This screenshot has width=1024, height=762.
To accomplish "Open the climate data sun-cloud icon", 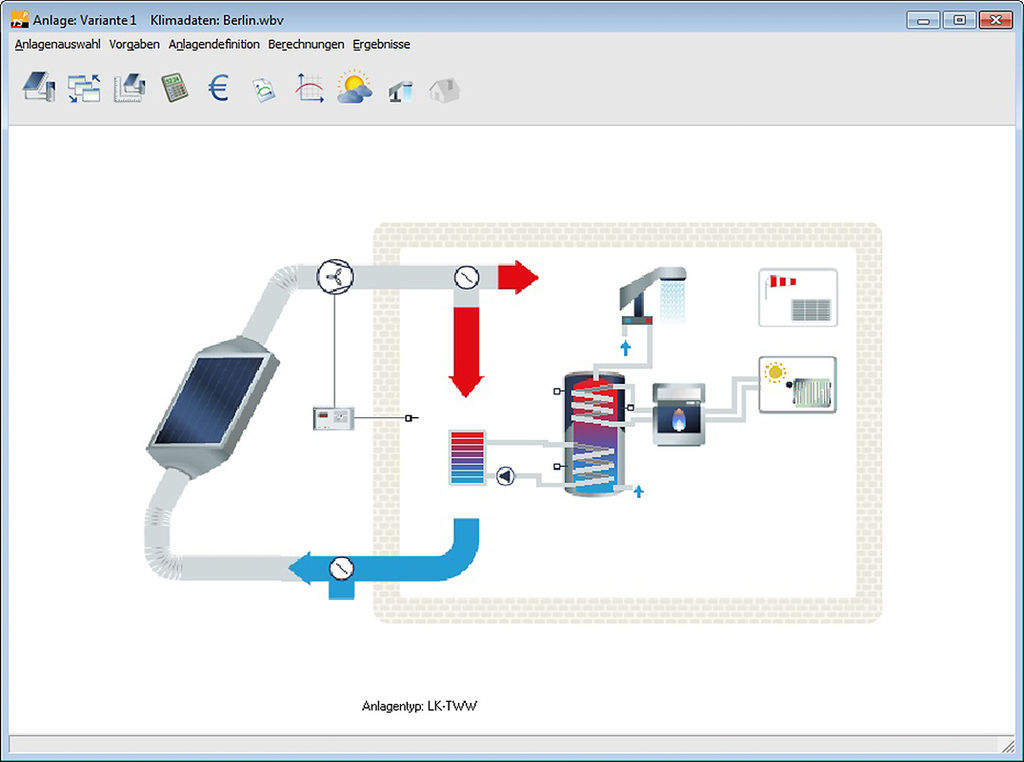I will pyautogui.click(x=355, y=87).
